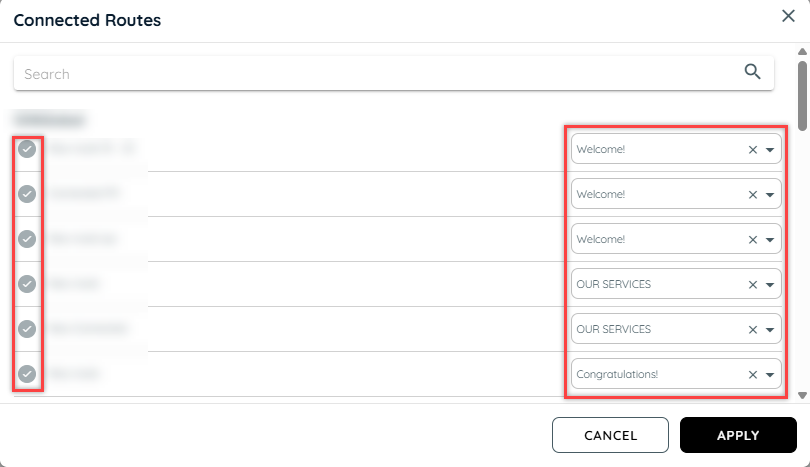Open the fourth row's OUR SERVICES dropdown arrow
Image resolution: width=810 pixels, height=467 pixels.
pos(770,285)
